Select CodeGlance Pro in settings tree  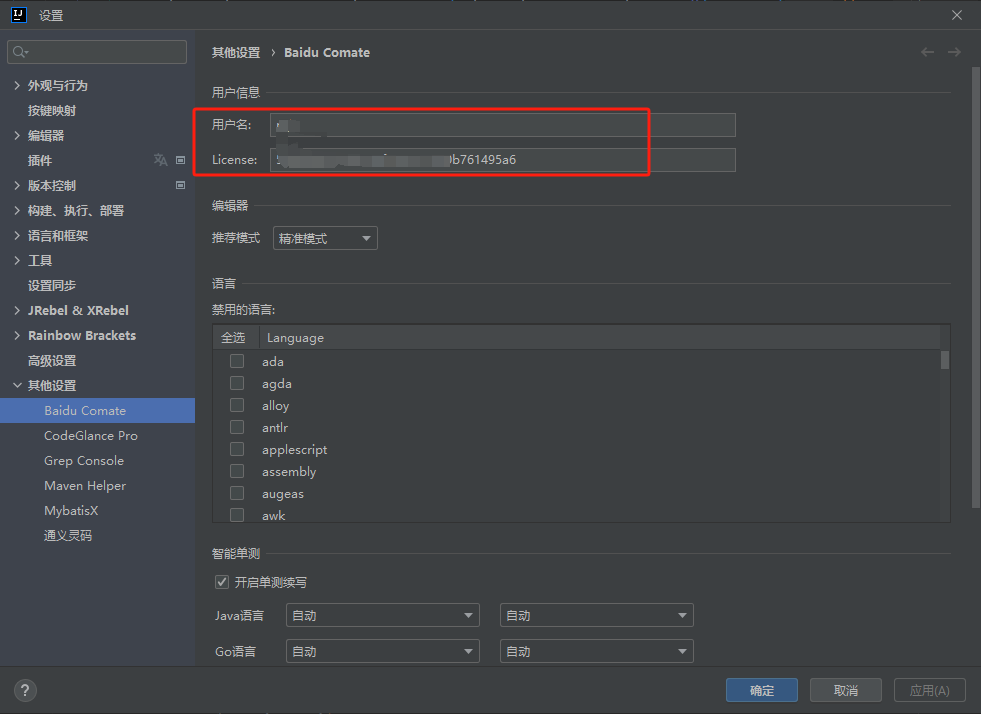(91, 436)
